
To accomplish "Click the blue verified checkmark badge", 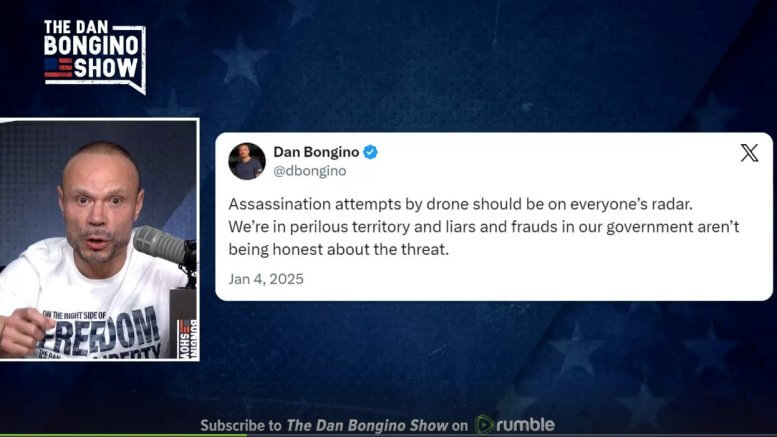I will 370,152.
